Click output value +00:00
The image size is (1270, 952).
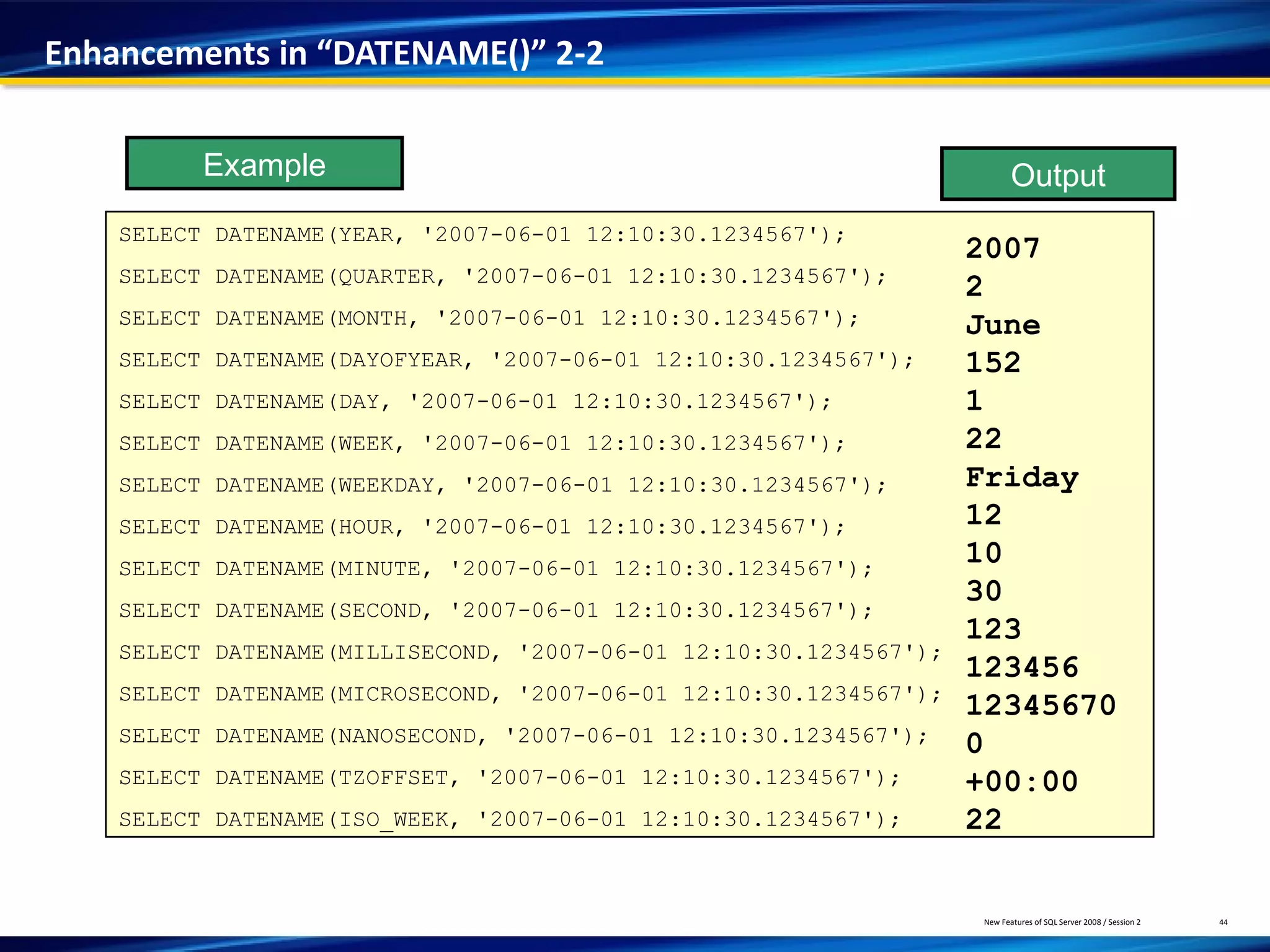coord(1022,782)
